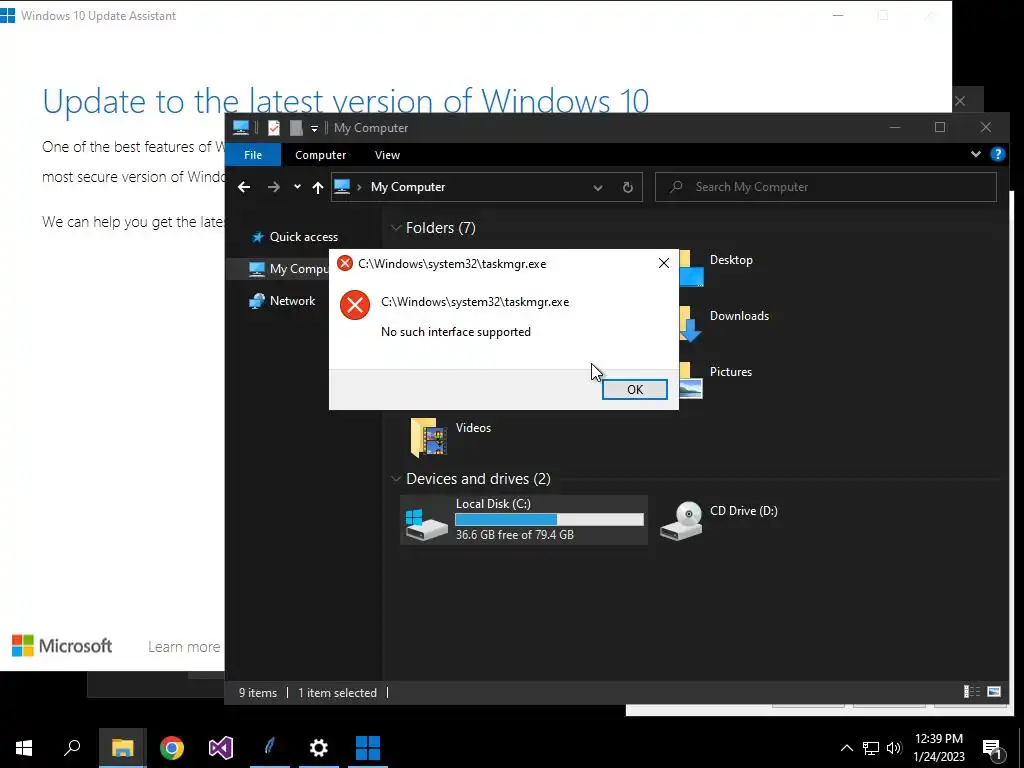This screenshot has height=768, width=1024.
Task: Click the Local Disk usage bar
Action: [549, 520]
